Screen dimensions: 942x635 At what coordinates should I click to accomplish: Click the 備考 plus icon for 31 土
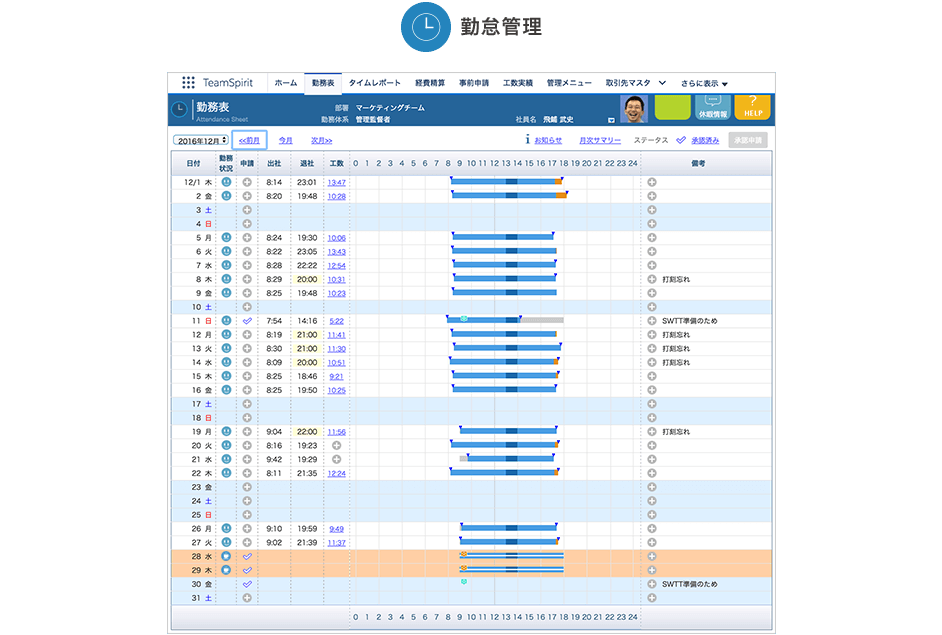652,598
